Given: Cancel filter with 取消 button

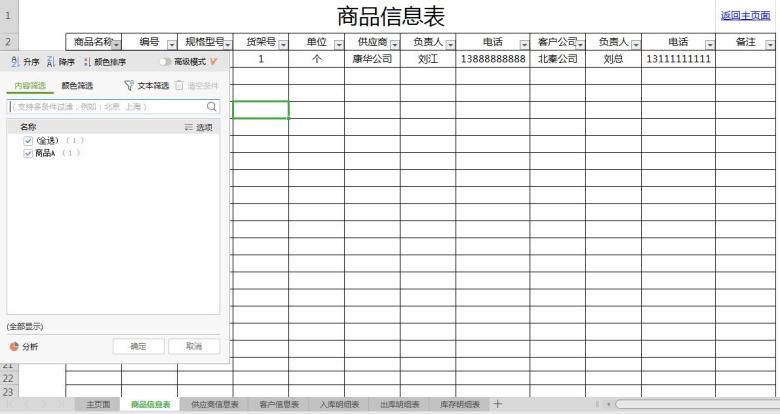Looking at the screenshot, I should [x=194, y=346].
